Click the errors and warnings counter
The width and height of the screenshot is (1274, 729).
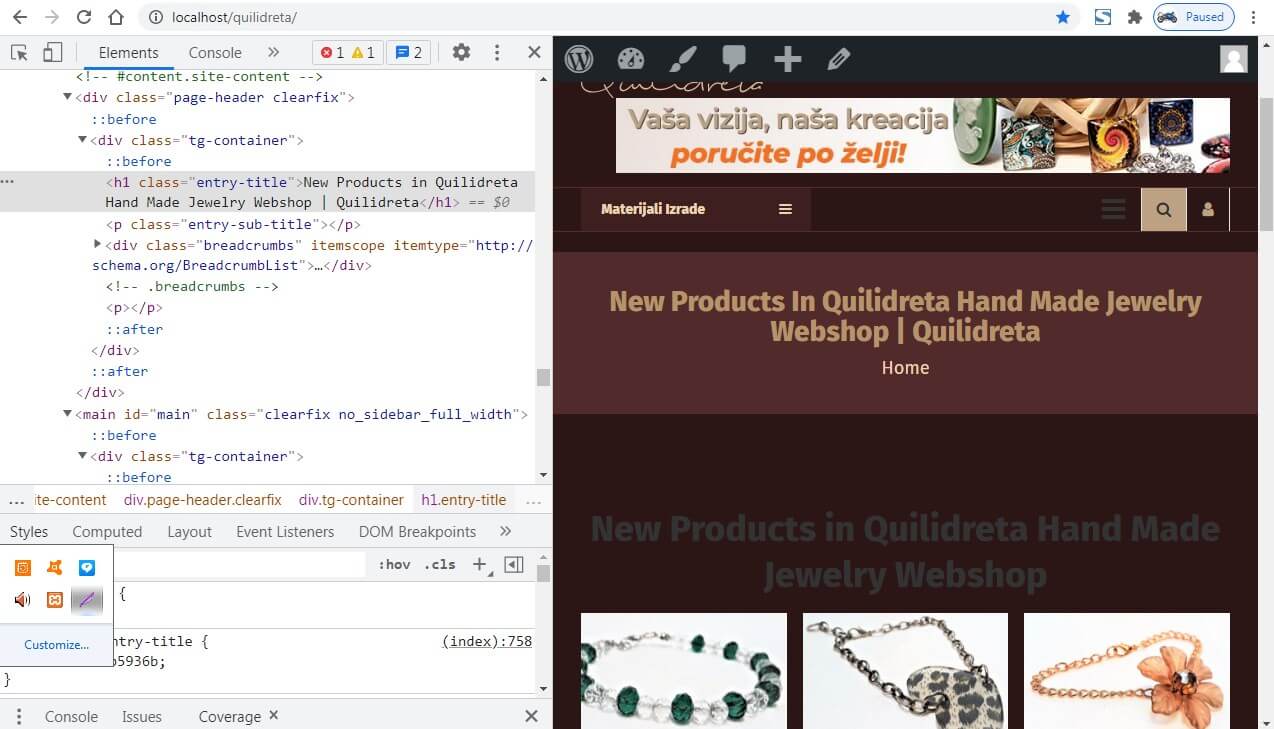[348, 53]
